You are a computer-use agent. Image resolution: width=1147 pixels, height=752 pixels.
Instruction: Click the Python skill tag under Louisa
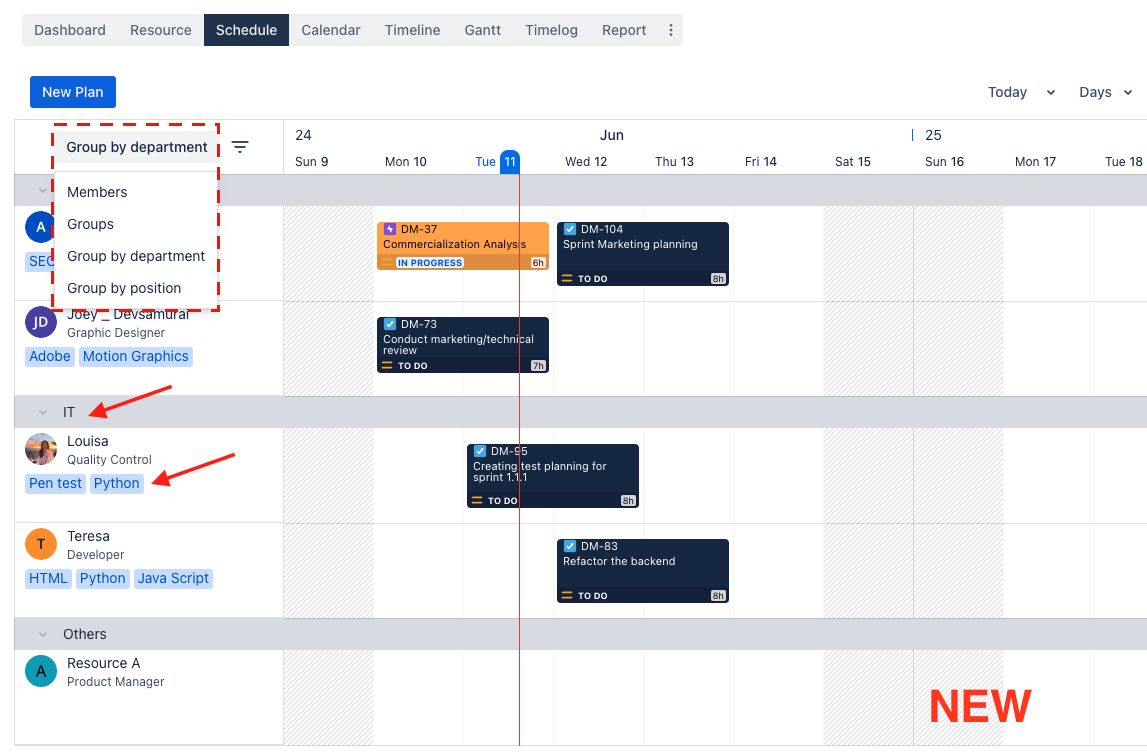coord(117,483)
